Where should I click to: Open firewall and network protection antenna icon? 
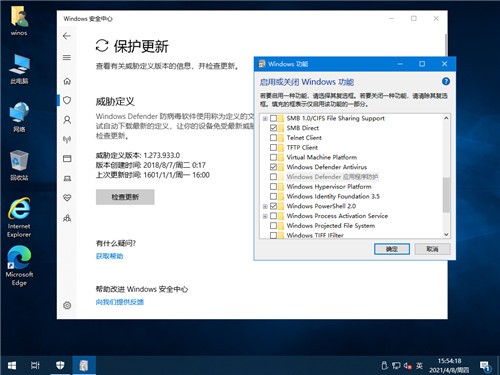pyautogui.click(x=67, y=139)
